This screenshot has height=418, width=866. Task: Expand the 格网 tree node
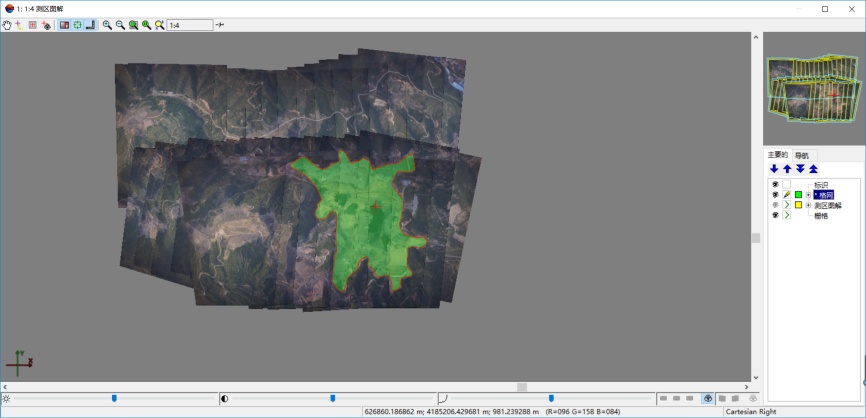click(x=808, y=195)
